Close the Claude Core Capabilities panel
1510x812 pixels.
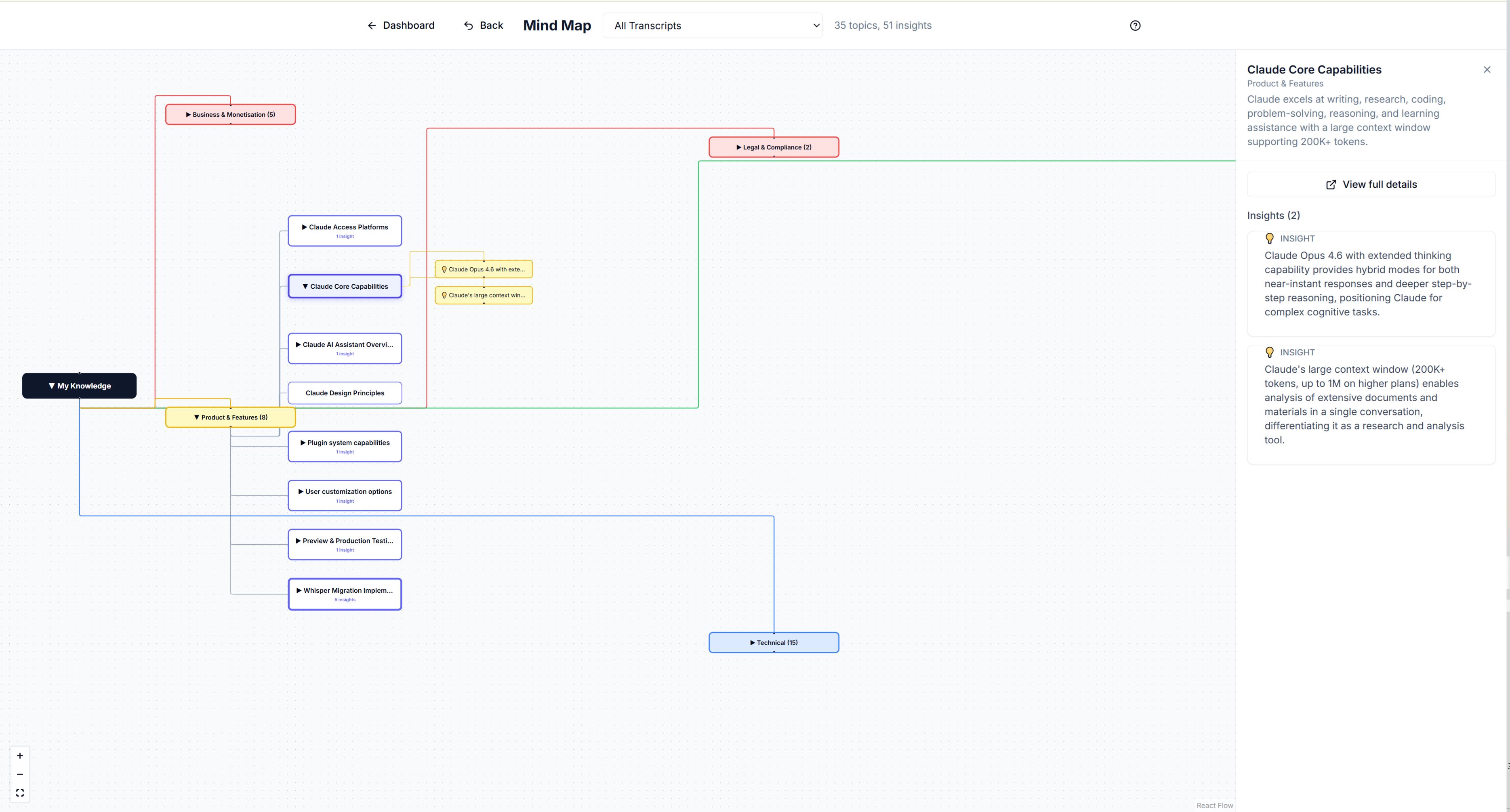pos(1487,70)
